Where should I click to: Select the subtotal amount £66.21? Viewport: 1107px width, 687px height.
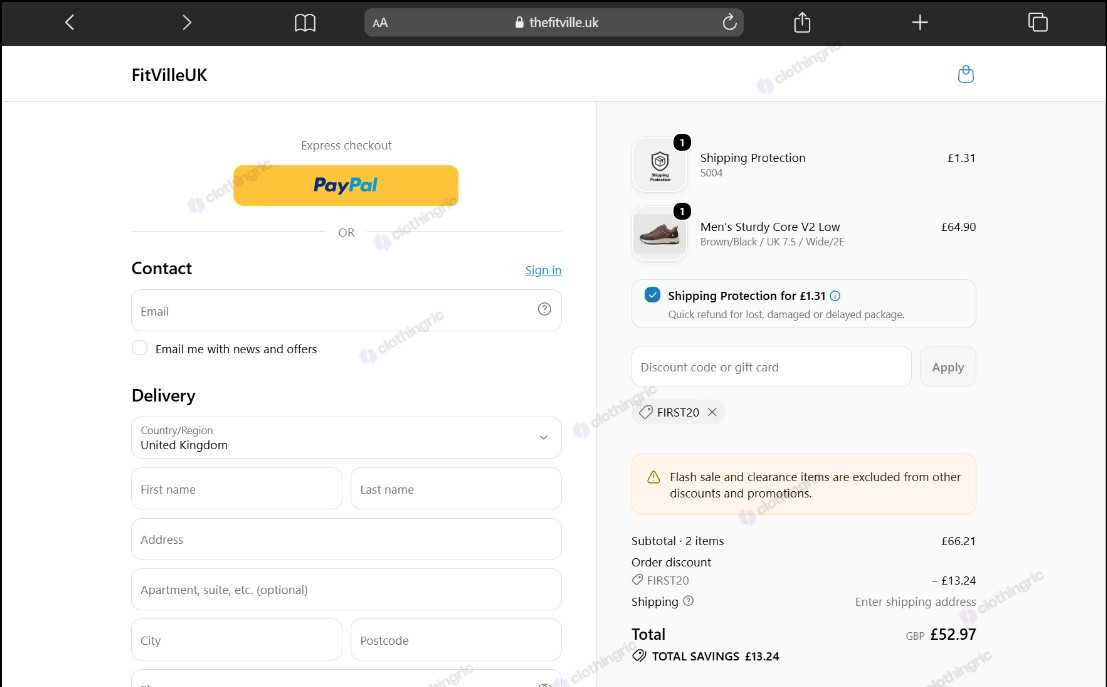tap(958, 541)
